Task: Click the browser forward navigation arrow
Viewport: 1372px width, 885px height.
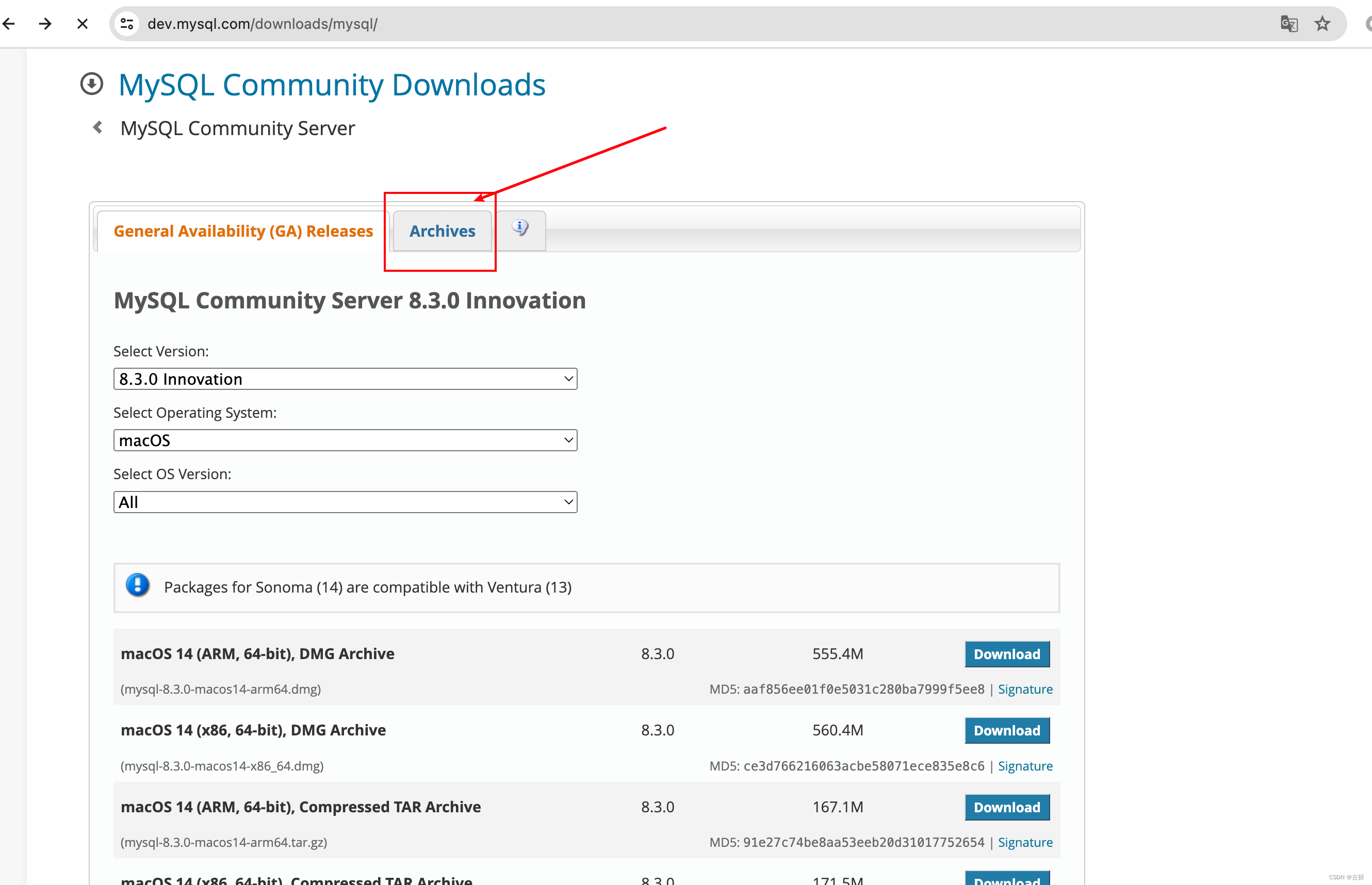Action: pyautogui.click(x=44, y=23)
